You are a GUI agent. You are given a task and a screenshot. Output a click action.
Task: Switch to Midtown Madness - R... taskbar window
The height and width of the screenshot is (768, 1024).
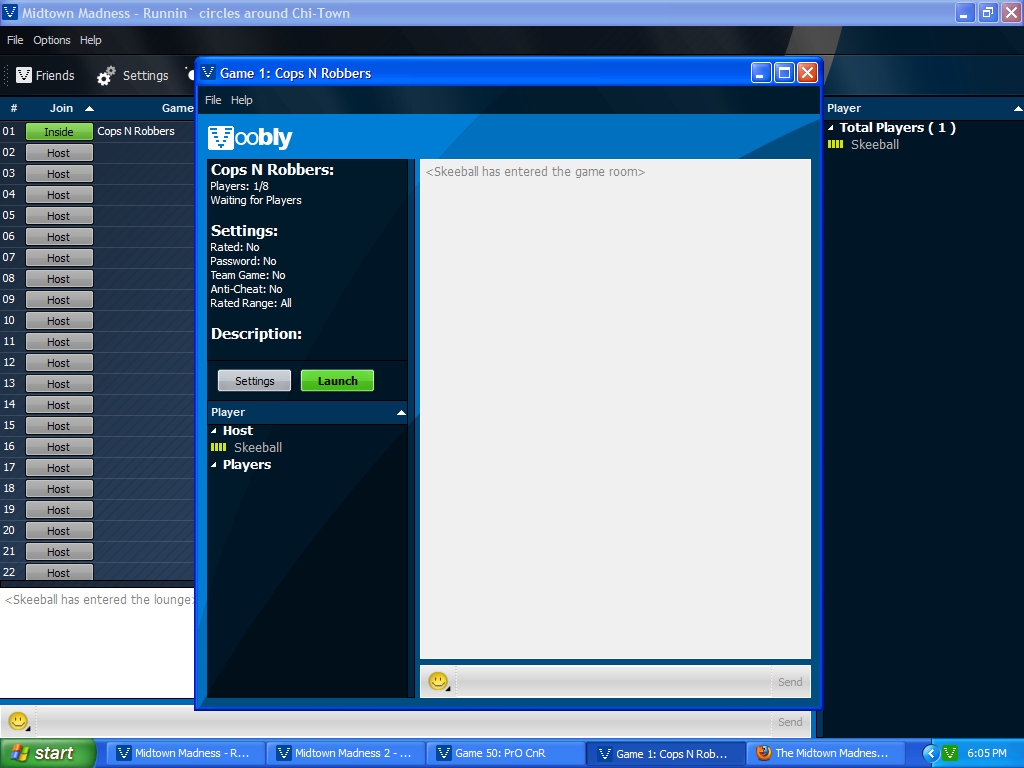coord(187,753)
